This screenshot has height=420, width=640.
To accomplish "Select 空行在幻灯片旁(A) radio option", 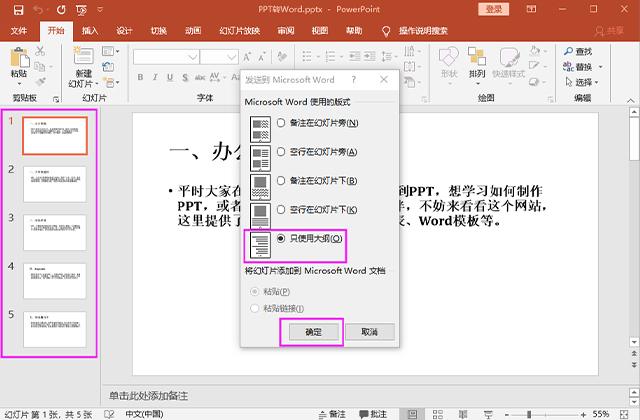I will 281,151.
